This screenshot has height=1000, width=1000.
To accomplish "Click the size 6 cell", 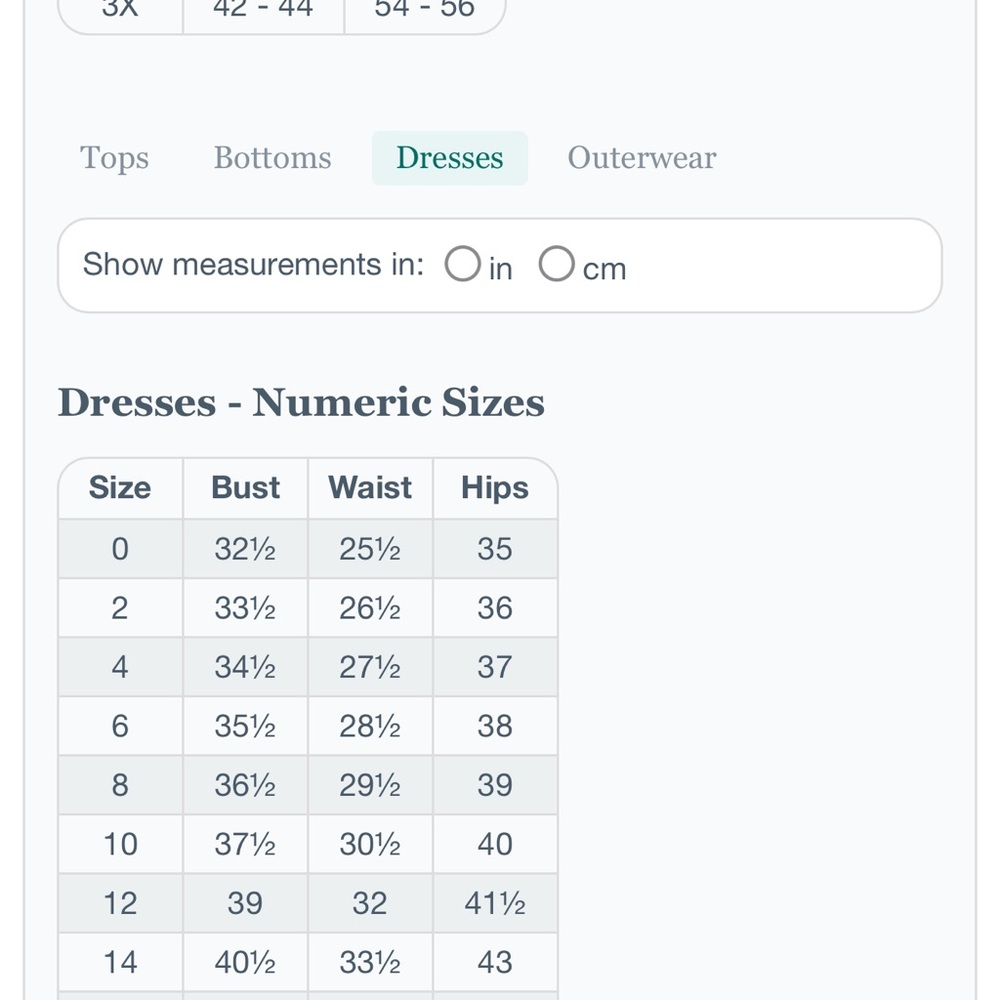I will click(x=120, y=726).
